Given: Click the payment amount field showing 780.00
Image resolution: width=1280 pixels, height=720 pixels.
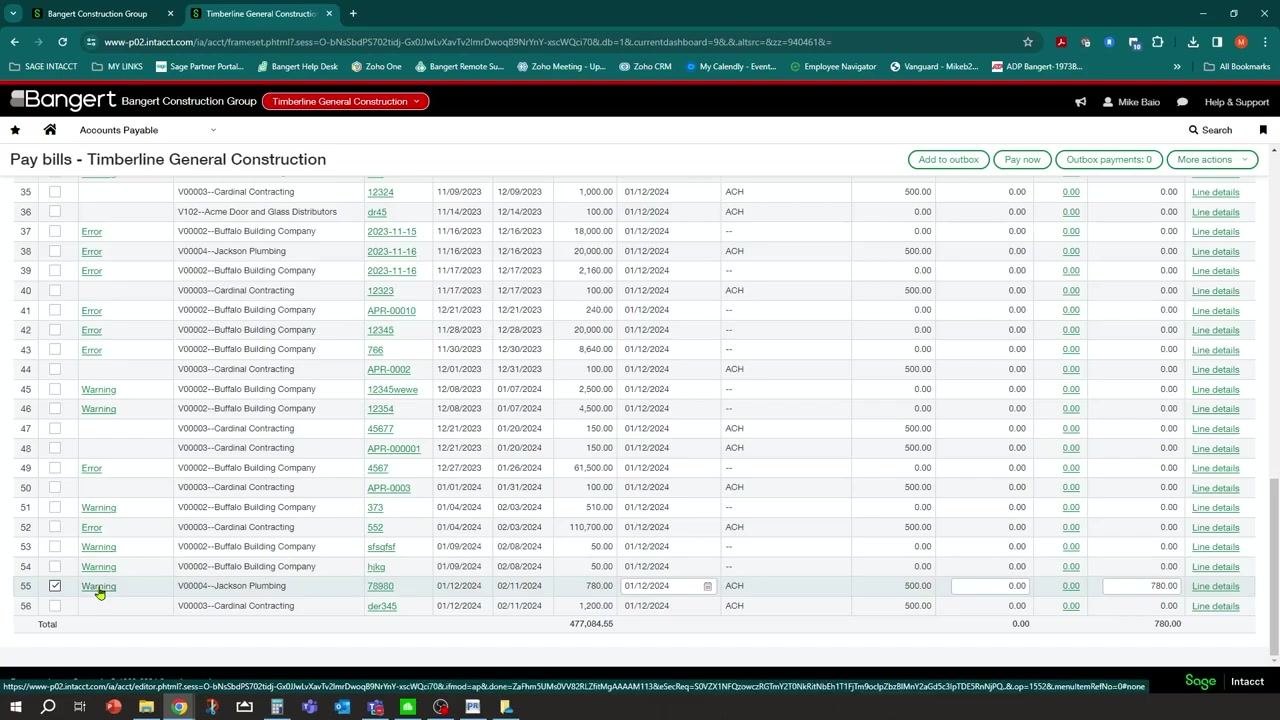Looking at the screenshot, I should (x=1142, y=586).
